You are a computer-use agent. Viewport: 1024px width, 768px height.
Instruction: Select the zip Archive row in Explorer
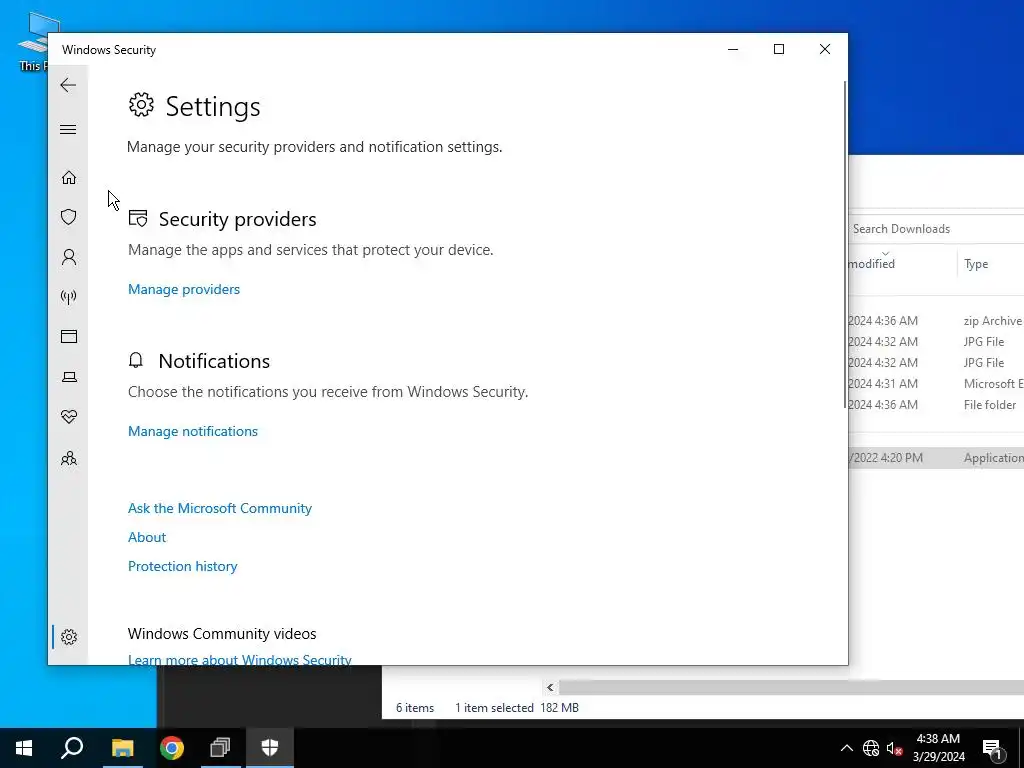click(936, 321)
